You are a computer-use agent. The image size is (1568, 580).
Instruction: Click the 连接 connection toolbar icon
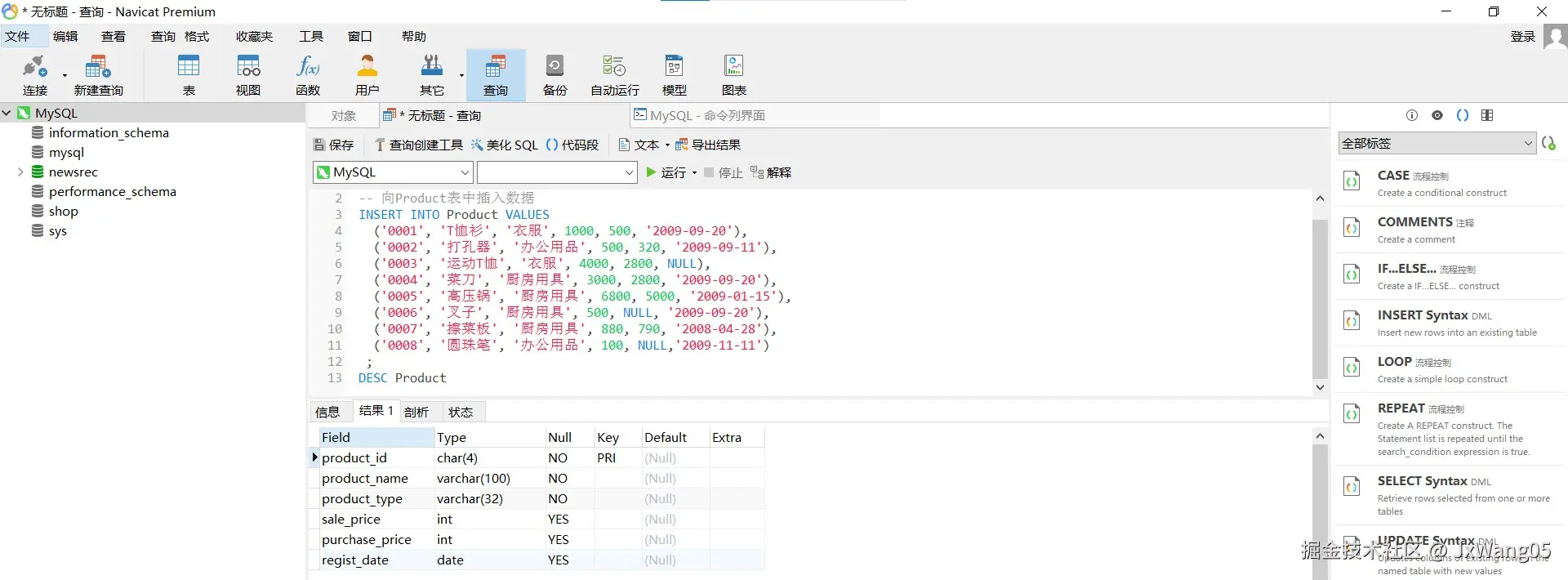pos(34,66)
